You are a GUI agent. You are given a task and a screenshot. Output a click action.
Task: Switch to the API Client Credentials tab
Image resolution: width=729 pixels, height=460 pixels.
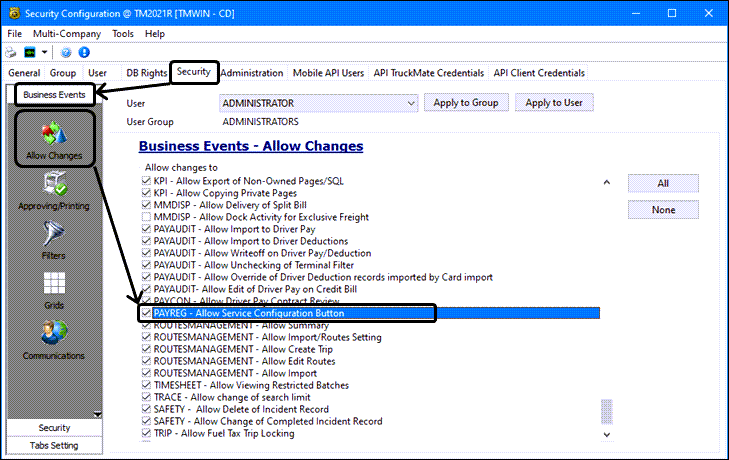click(539, 73)
